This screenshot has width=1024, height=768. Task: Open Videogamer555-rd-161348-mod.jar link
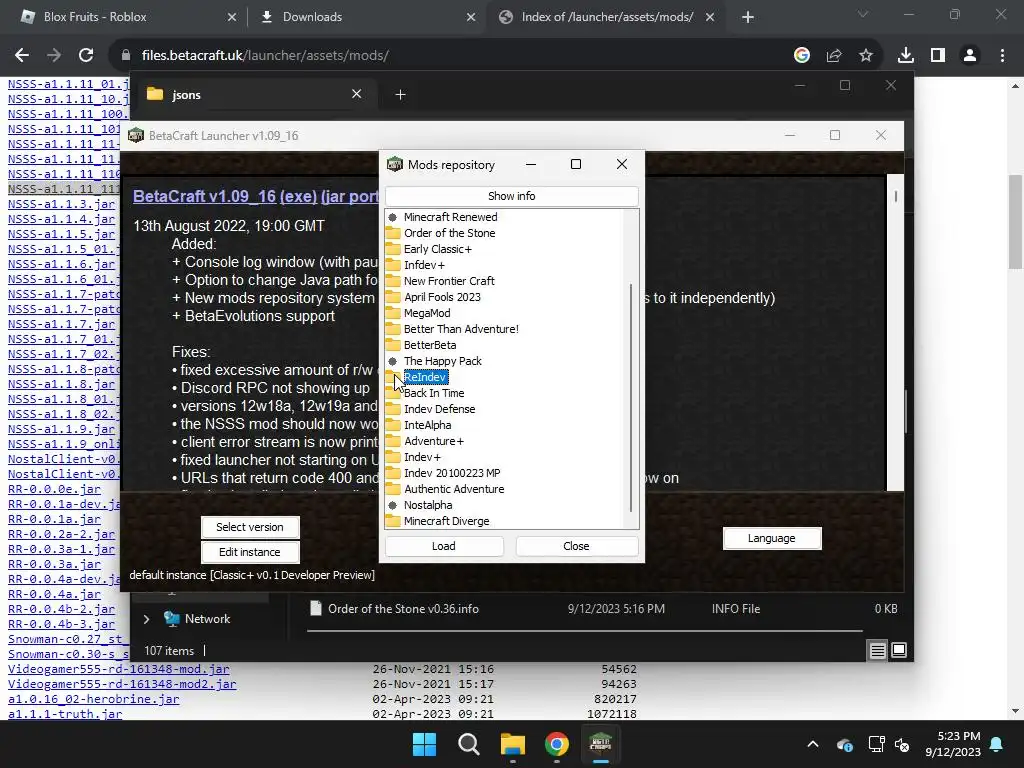119,669
